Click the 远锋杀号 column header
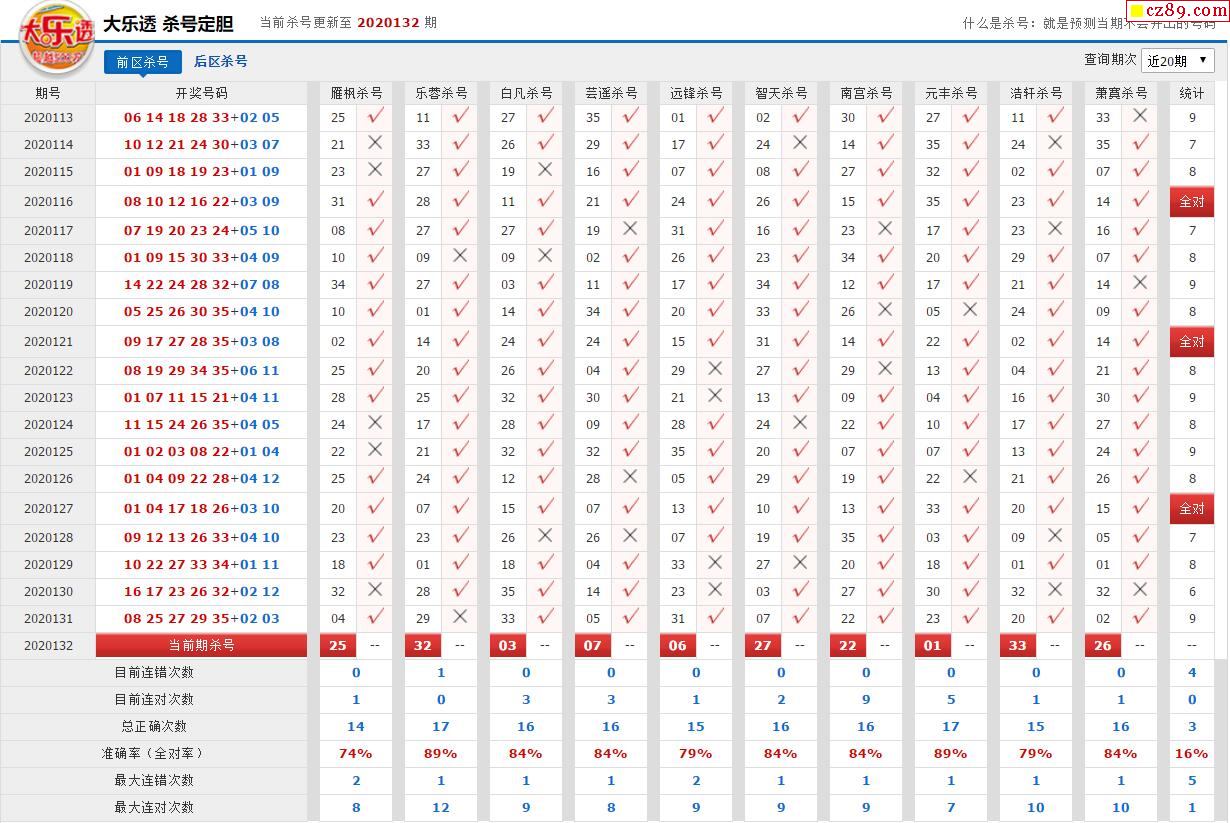The height and width of the screenshot is (823, 1230). tap(696, 93)
